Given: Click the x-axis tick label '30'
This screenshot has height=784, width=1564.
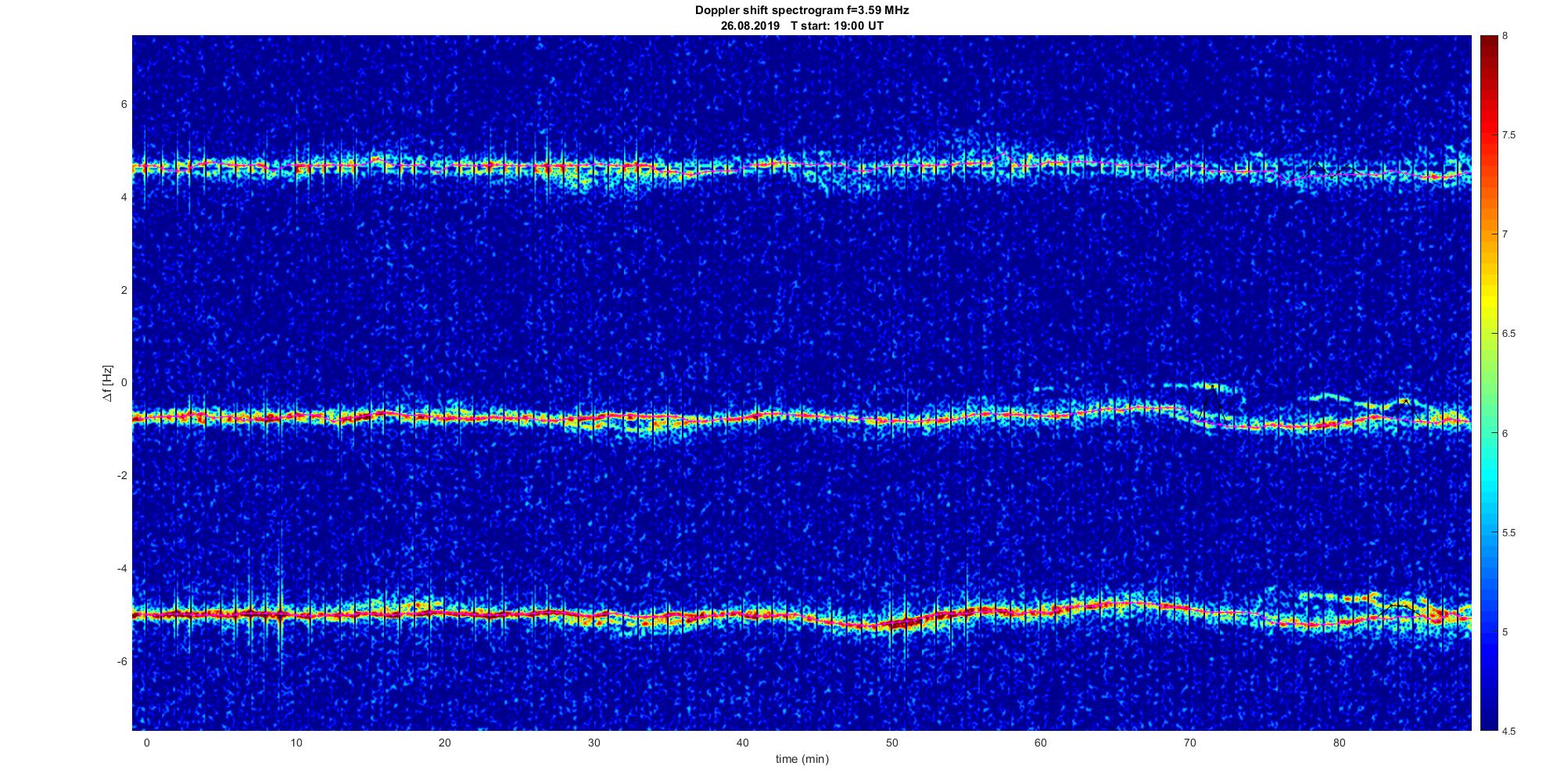Looking at the screenshot, I should coord(594,743).
